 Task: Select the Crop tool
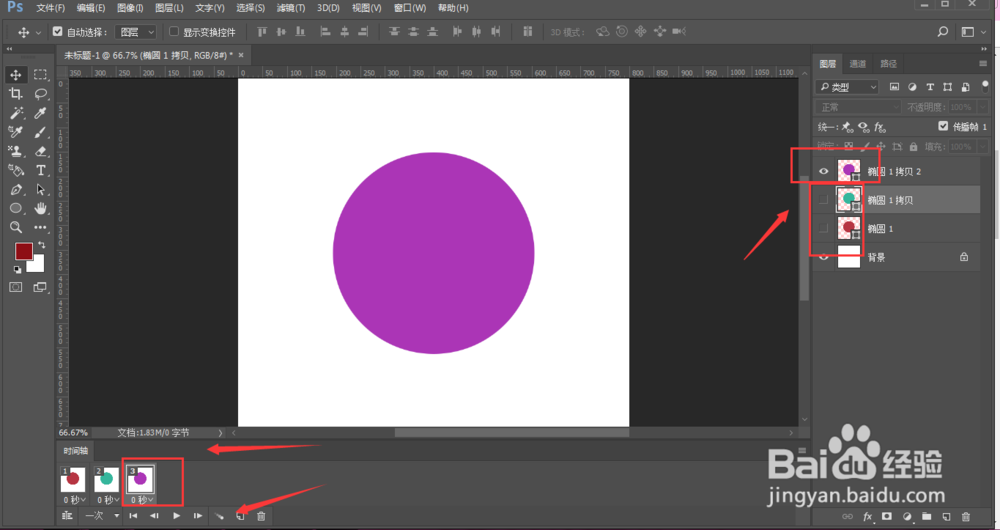coord(16,94)
